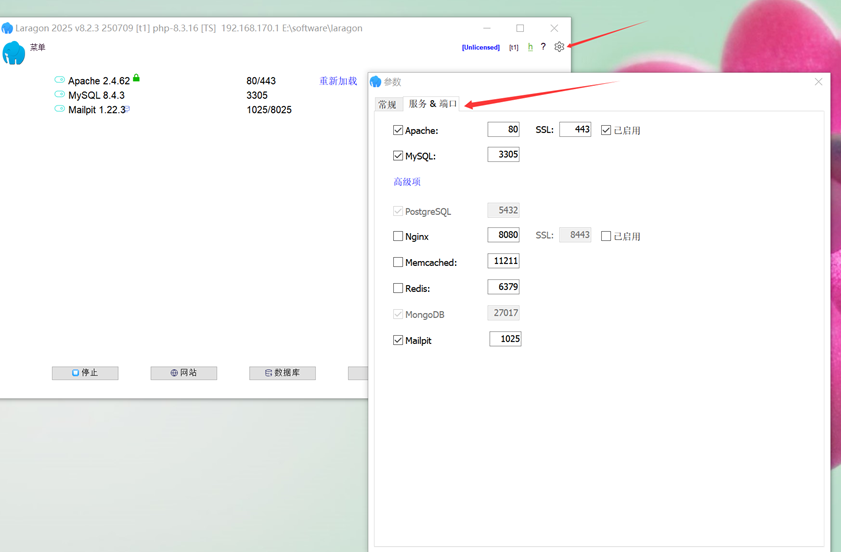
Task: Click the green SSL lock beside Apache
Action: (136, 78)
